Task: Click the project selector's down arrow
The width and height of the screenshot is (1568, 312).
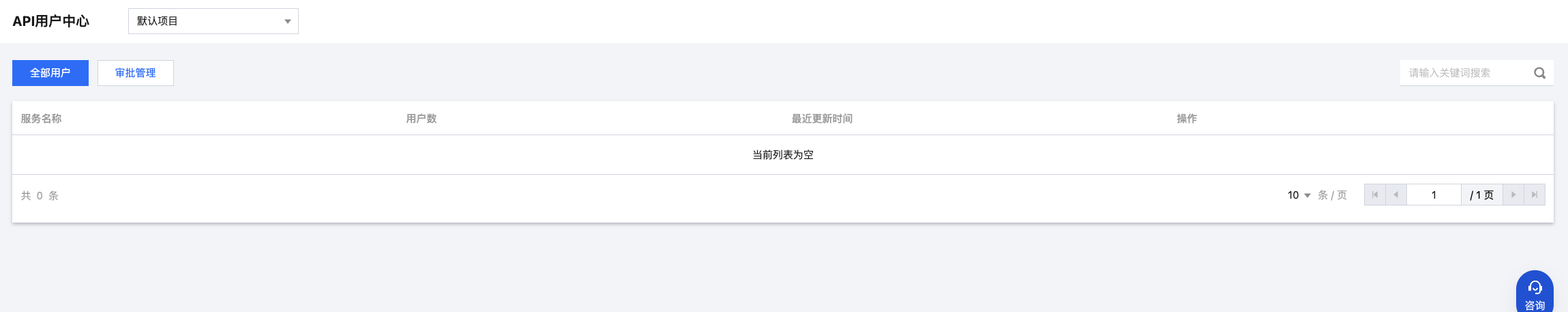Action: (x=288, y=21)
